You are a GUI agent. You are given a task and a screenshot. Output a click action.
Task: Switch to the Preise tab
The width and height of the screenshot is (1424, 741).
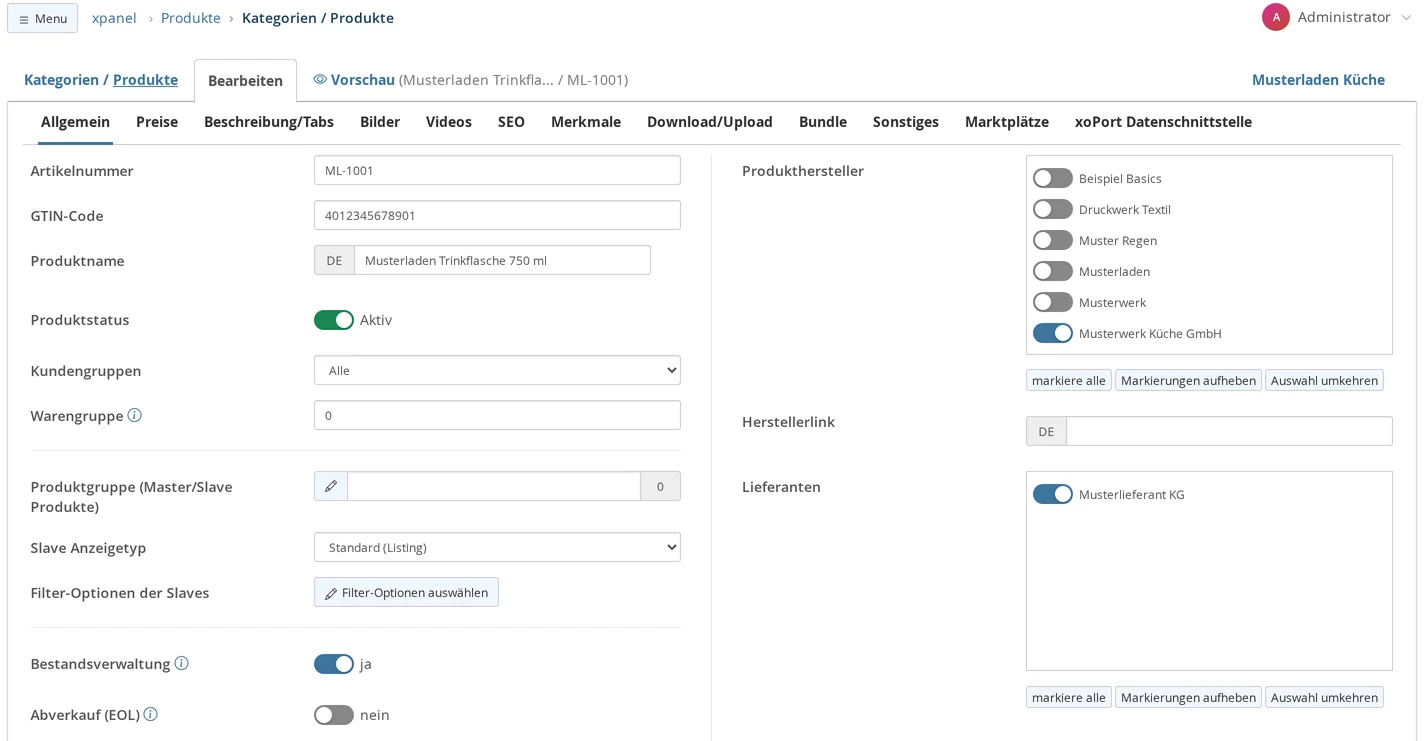pyautogui.click(x=157, y=122)
